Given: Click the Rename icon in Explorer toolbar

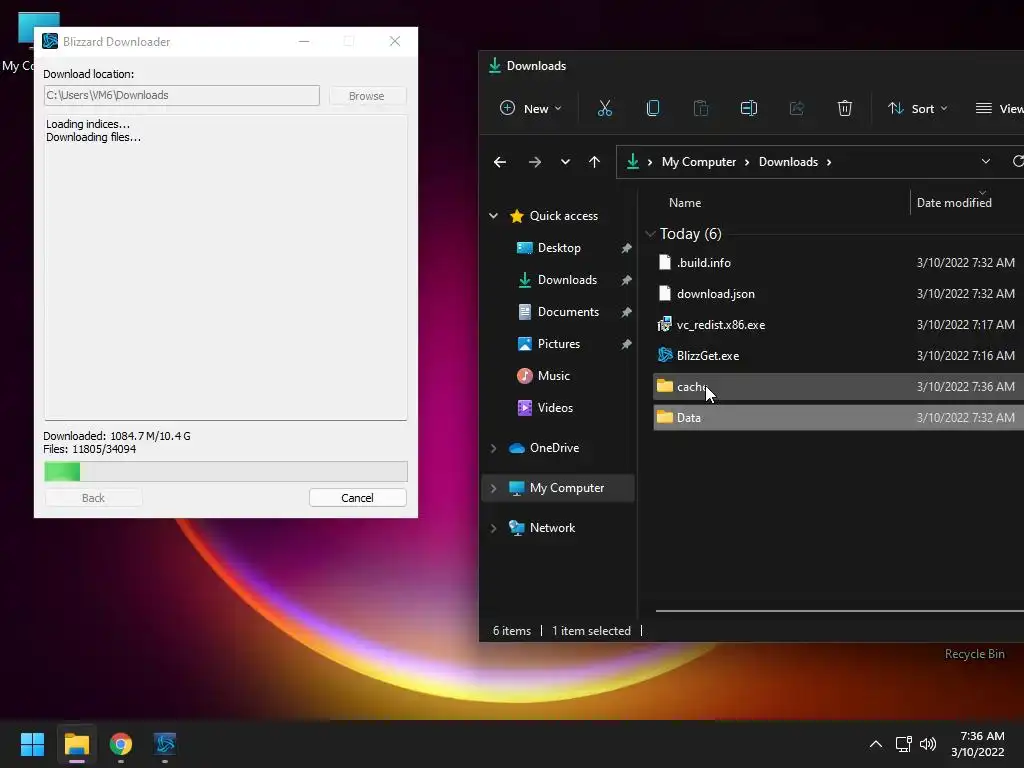Looking at the screenshot, I should [x=748, y=108].
